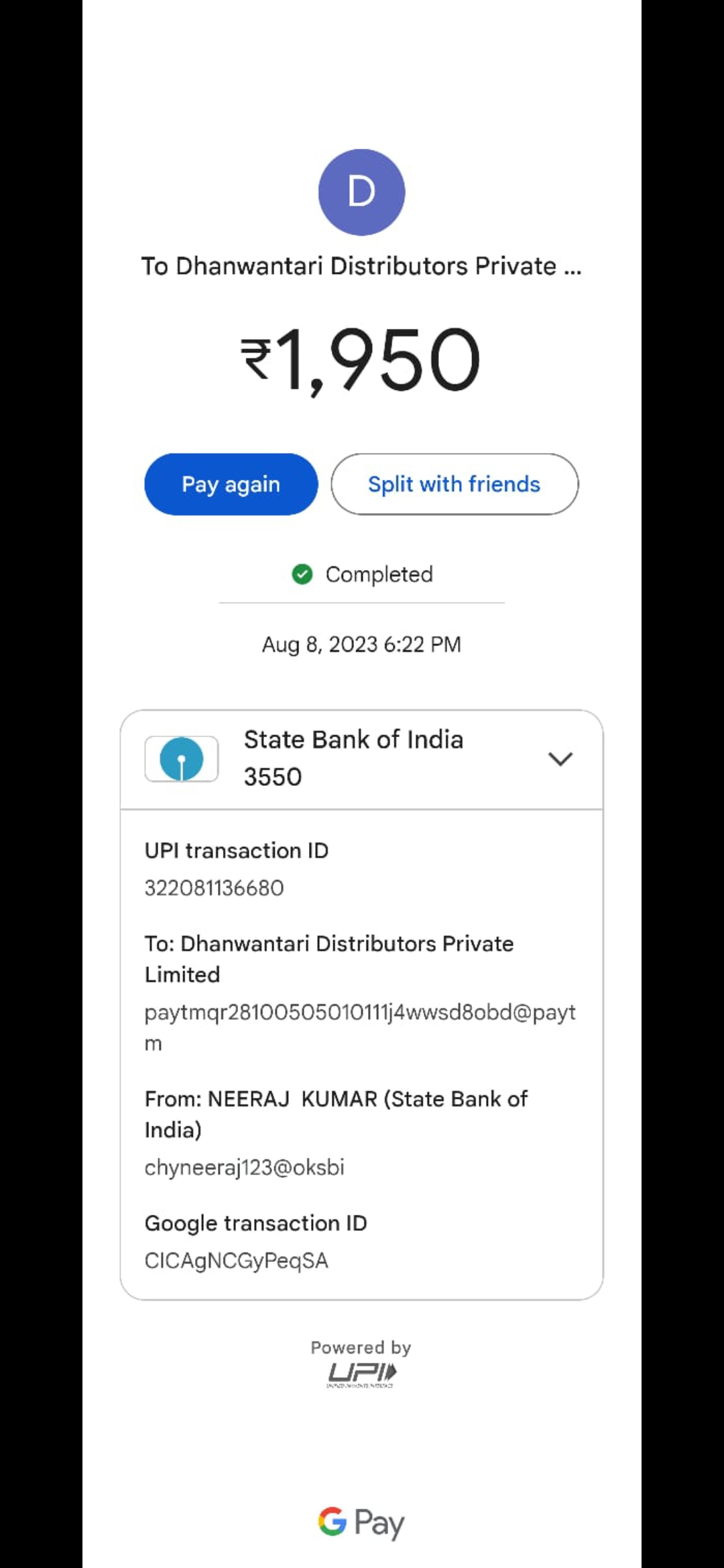This screenshot has height=1568, width=724.
Task: Click the ₹1,950 amount text
Action: click(361, 360)
